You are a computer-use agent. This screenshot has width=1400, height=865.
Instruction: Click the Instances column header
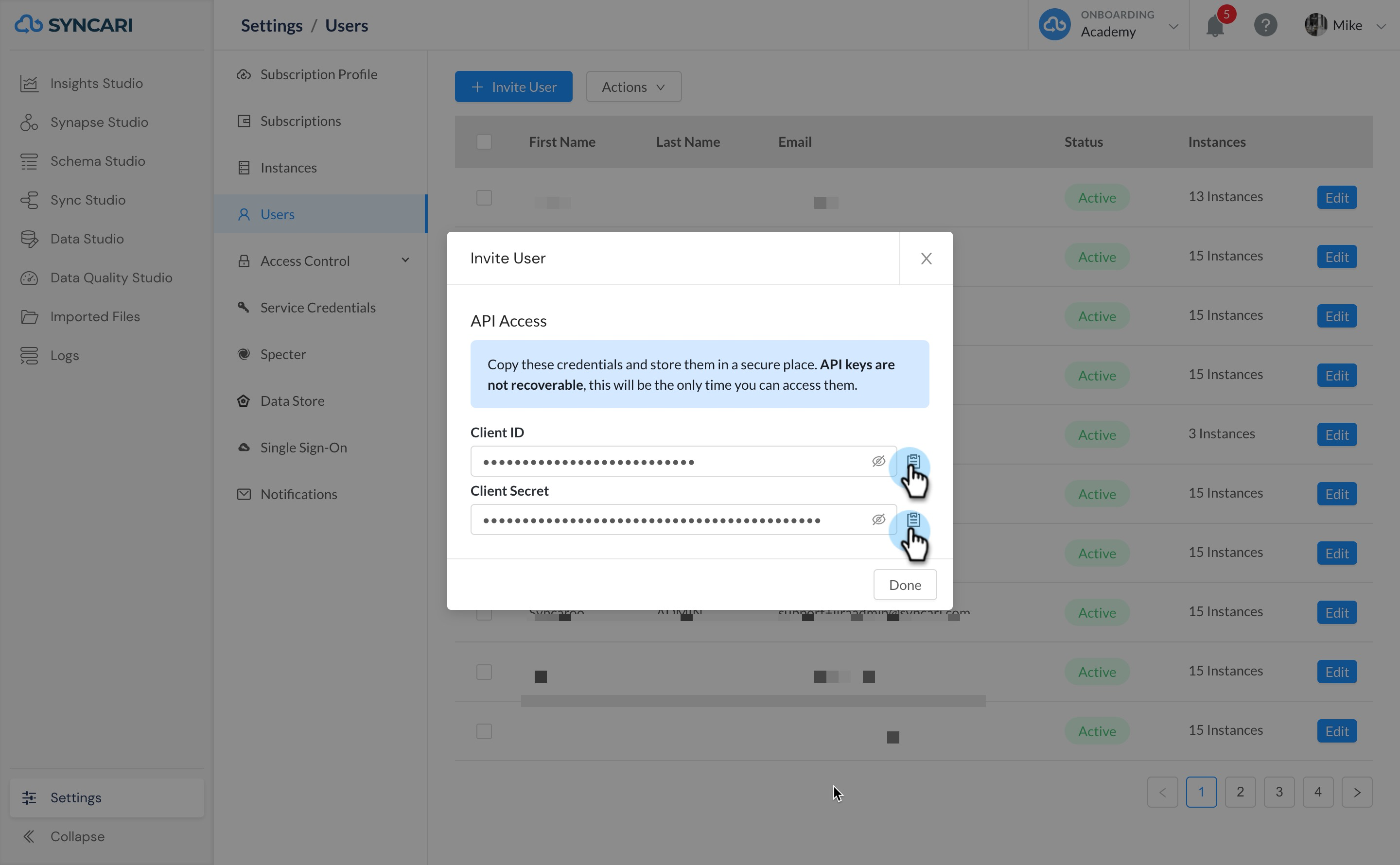tap(1216, 142)
